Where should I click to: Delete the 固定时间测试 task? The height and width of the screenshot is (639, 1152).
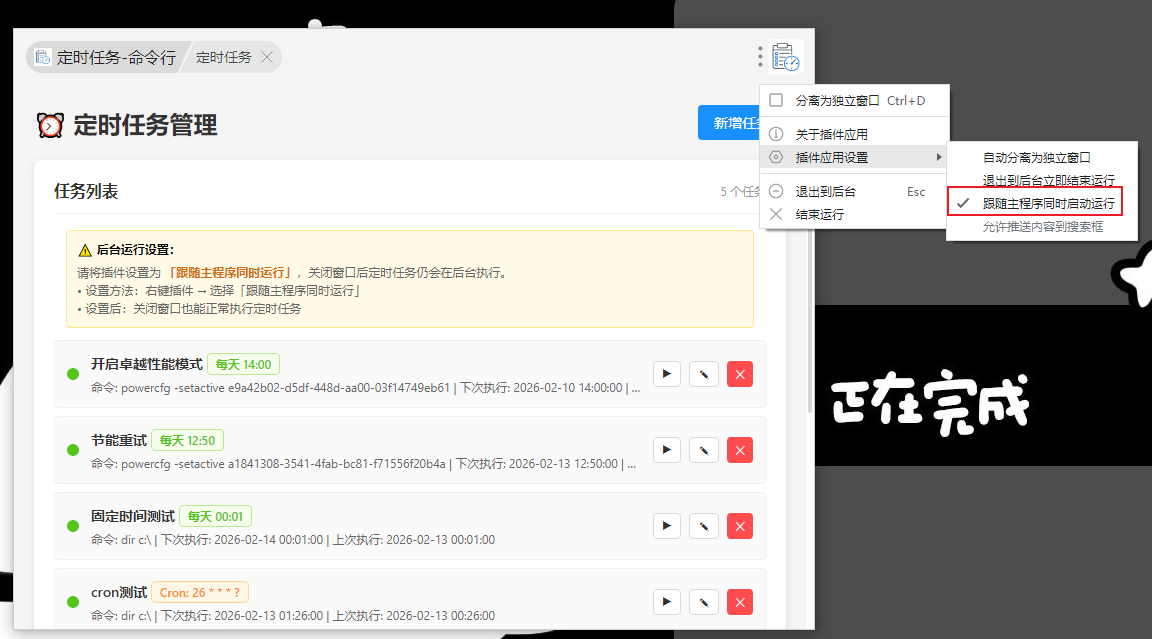740,526
